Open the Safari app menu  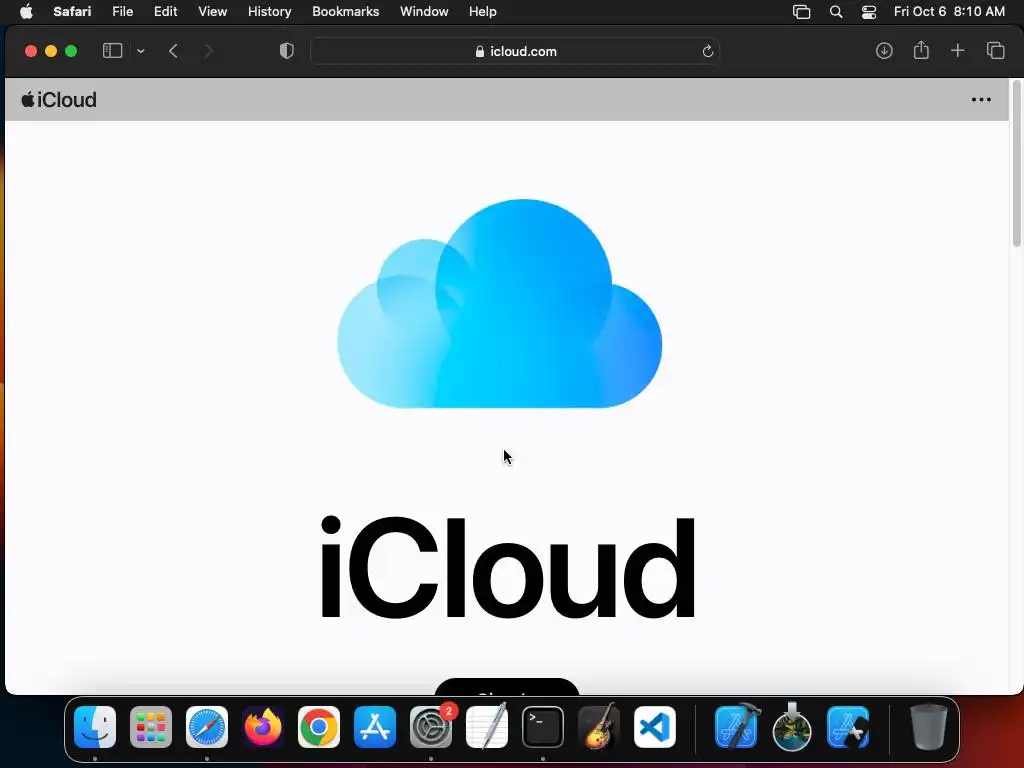pyautogui.click(x=72, y=12)
